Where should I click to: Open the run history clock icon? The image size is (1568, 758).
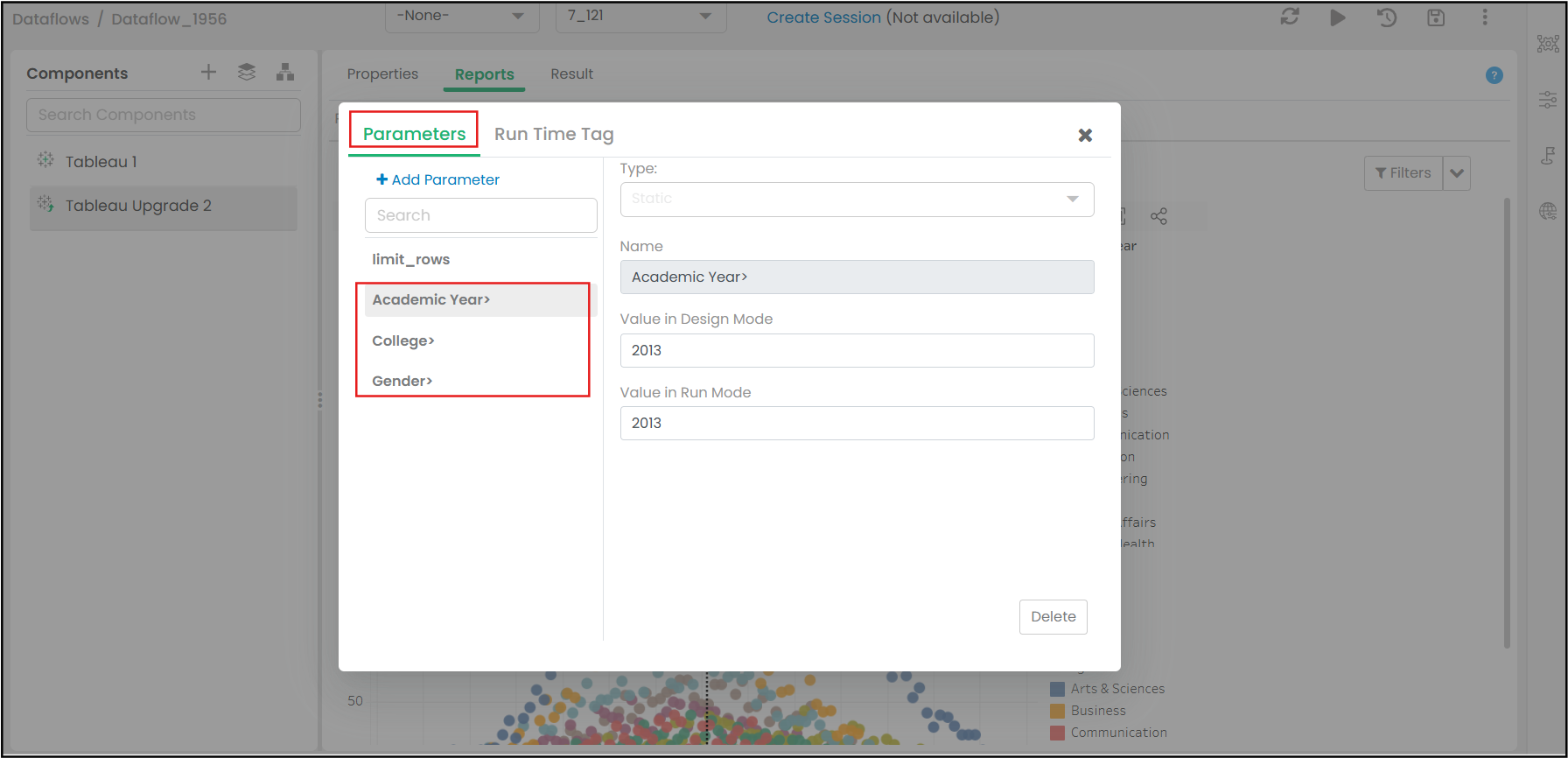tap(1387, 18)
